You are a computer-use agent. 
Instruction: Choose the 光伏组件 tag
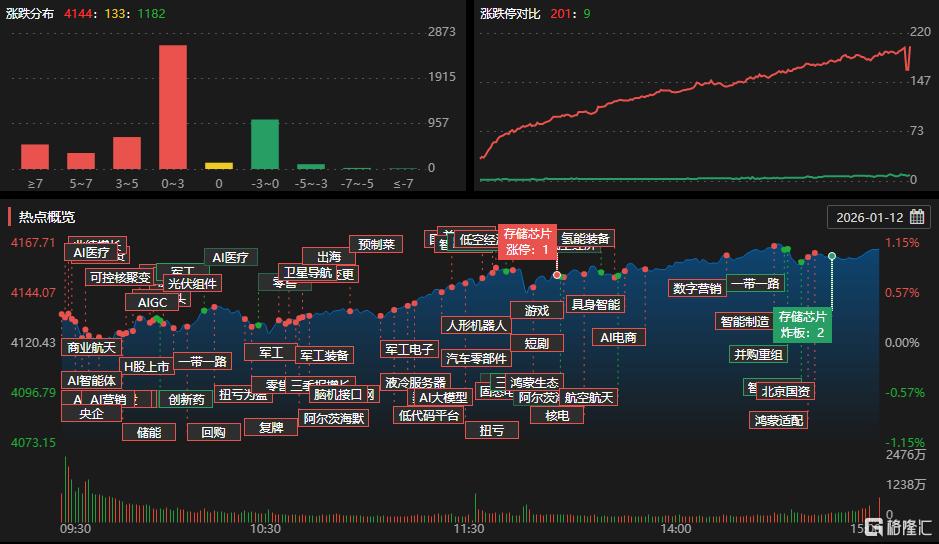pyautogui.click(x=192, y=283)
